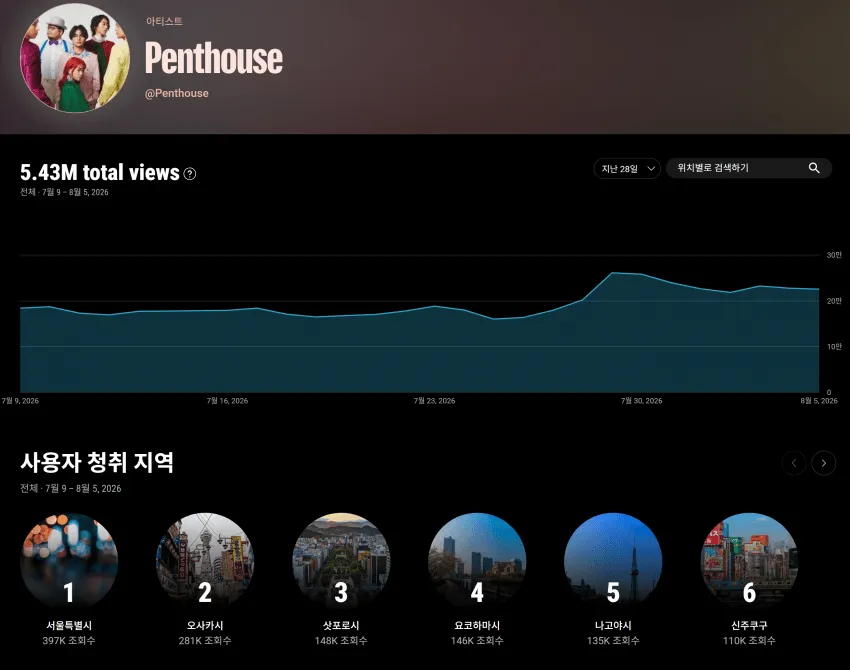Select the 오사카시 rank 2 city image
This screenshot has width=850, height=670.
pyautogui.click(x=205, y=561)
